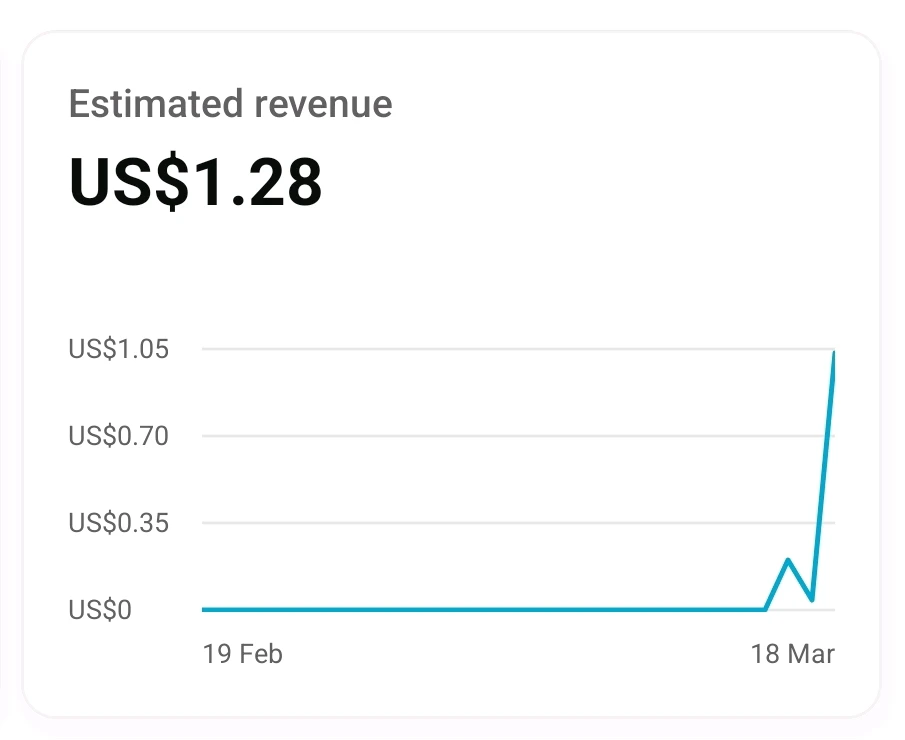Click the steep final rising line segment
905x740 pixels.
click(x=823, y=475)
